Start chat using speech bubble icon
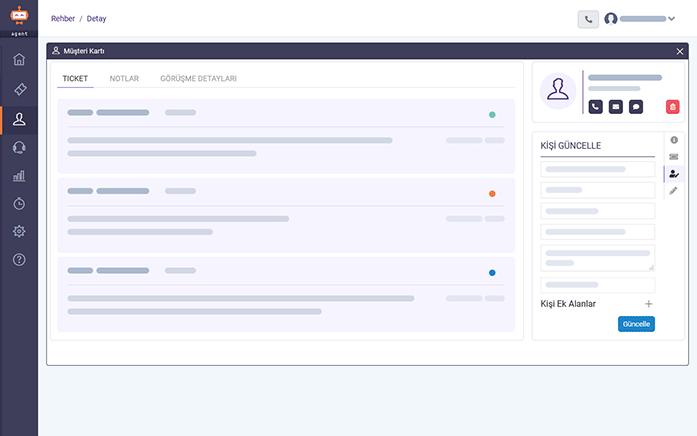 [x=636, y=107]
